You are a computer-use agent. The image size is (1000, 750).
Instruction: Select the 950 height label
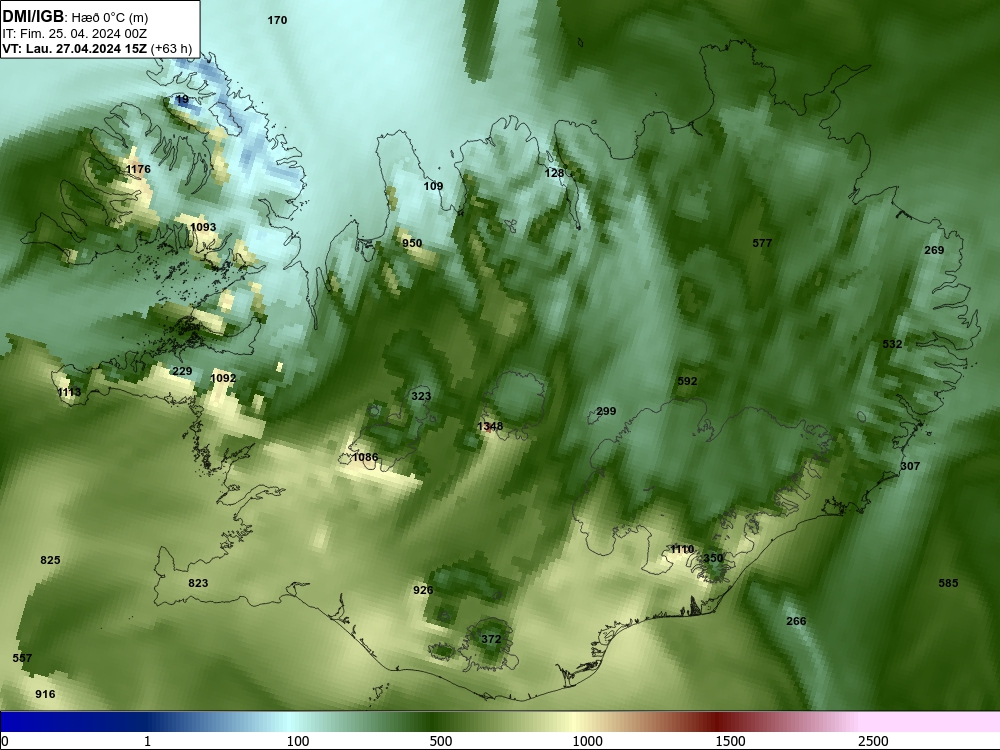(x=412, y=243)
